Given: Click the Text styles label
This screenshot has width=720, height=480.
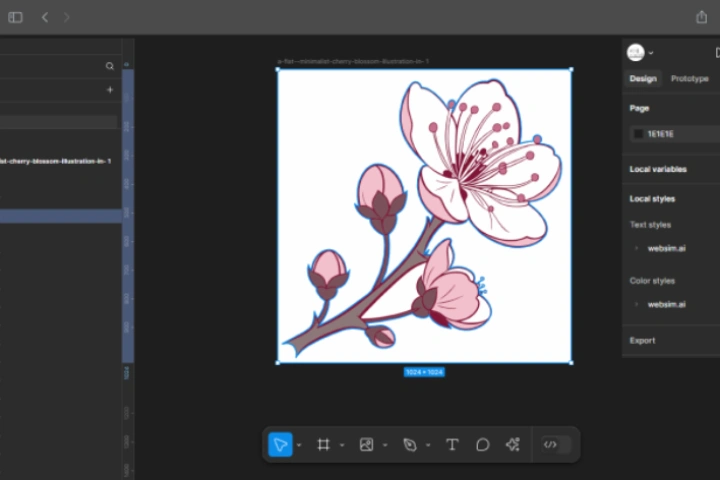Looking at the screenshot, I should (650, 225).
